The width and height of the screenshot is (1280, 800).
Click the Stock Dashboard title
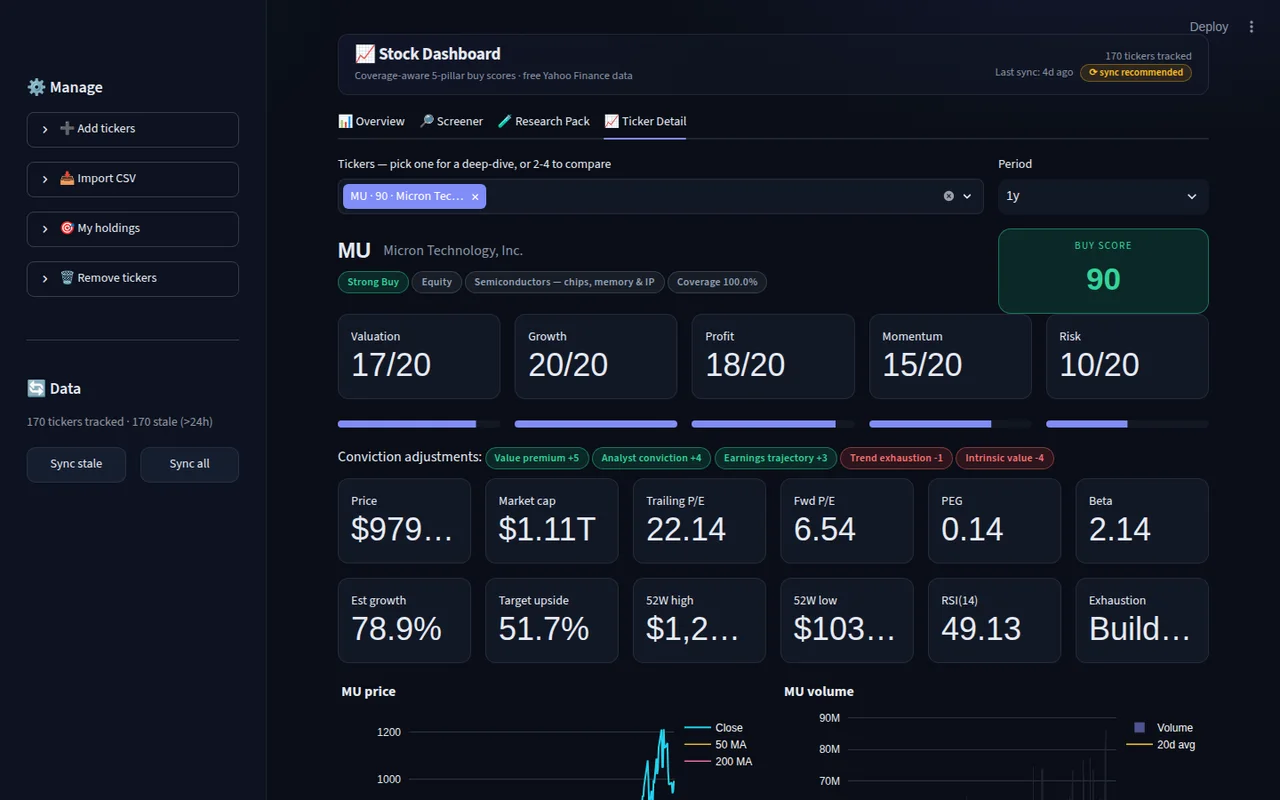pos(428,54)
